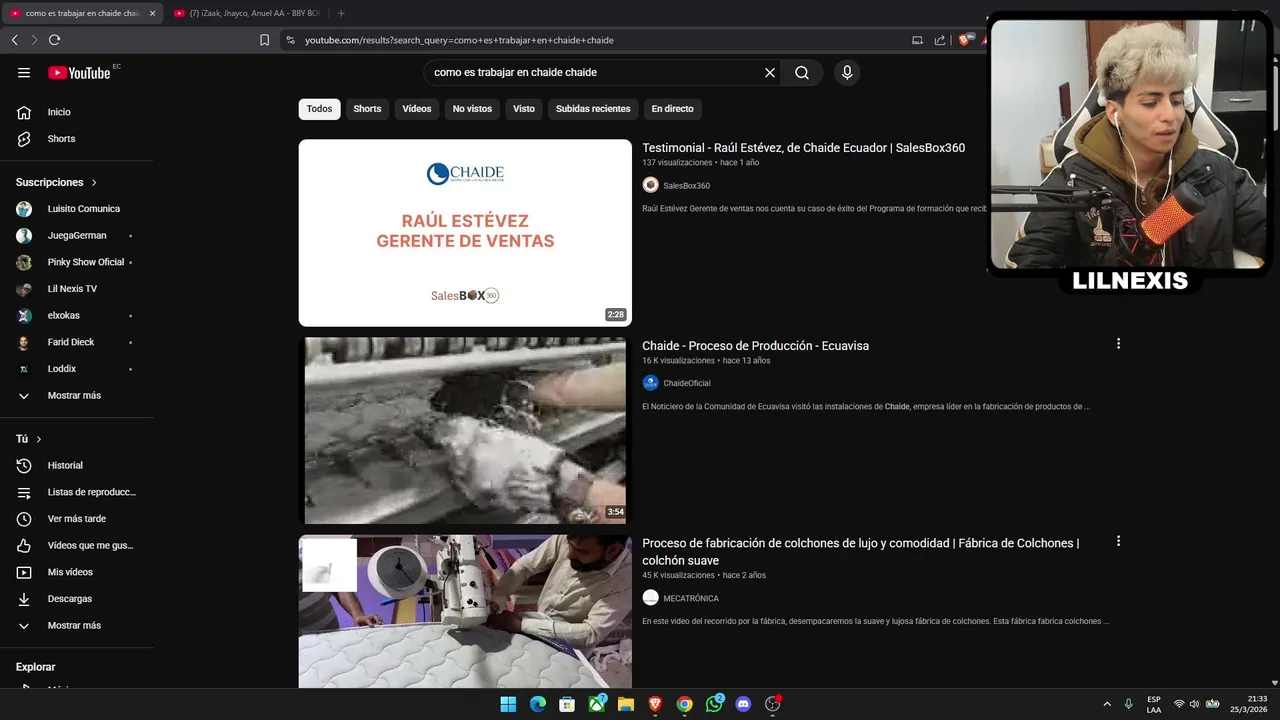Viewport: 1280px width, 720px height.
Task: Select the Vídeos filter chip
Action: coord(417,109)
